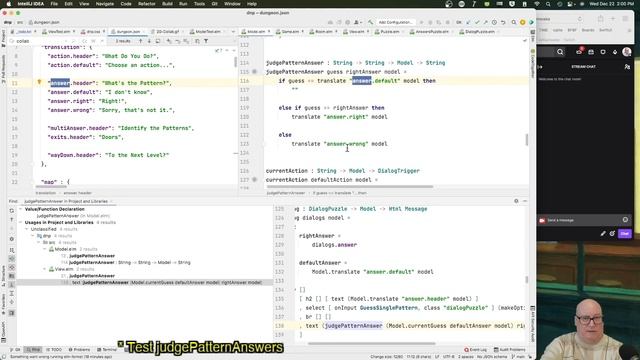Open TODO tool window button

[x=54, y=350]
